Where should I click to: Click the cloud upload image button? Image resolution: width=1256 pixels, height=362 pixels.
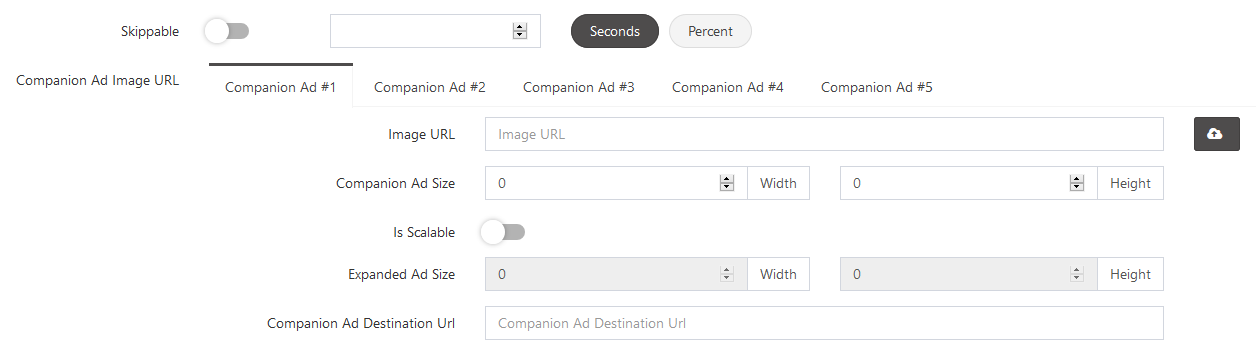(x=1216, y=134)
